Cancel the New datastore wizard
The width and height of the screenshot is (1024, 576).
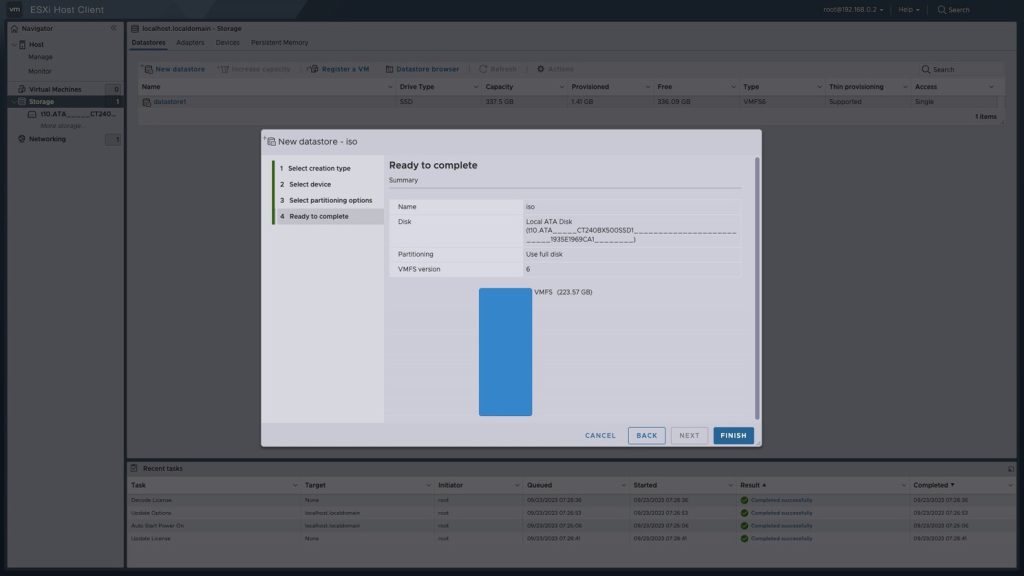point(600,436)
